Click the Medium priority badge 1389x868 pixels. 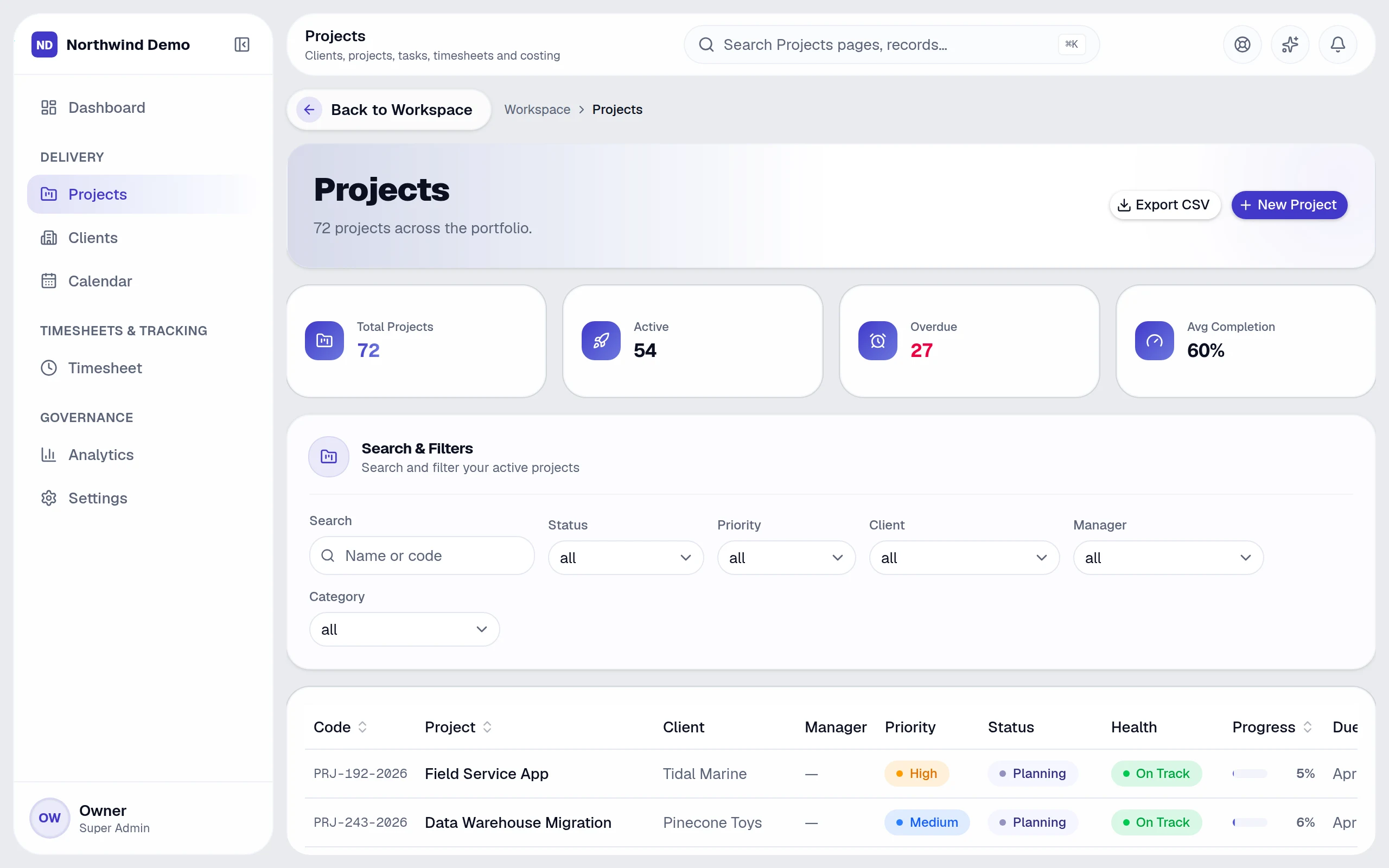(x=926, y=822)
